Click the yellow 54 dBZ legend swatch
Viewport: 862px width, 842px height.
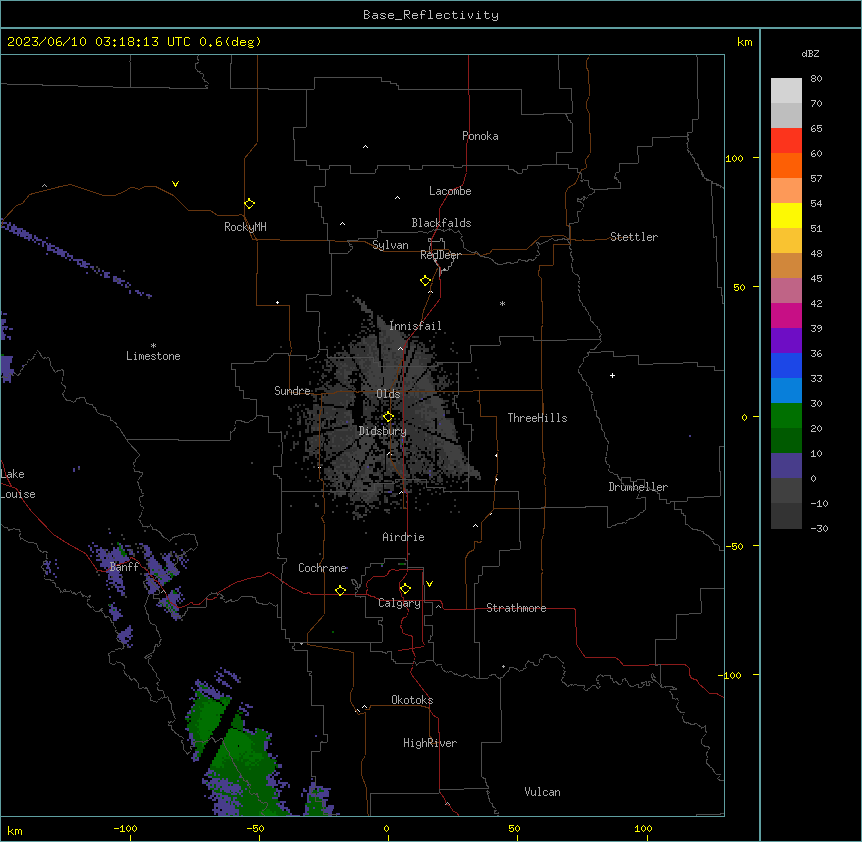tap(786, 215)
